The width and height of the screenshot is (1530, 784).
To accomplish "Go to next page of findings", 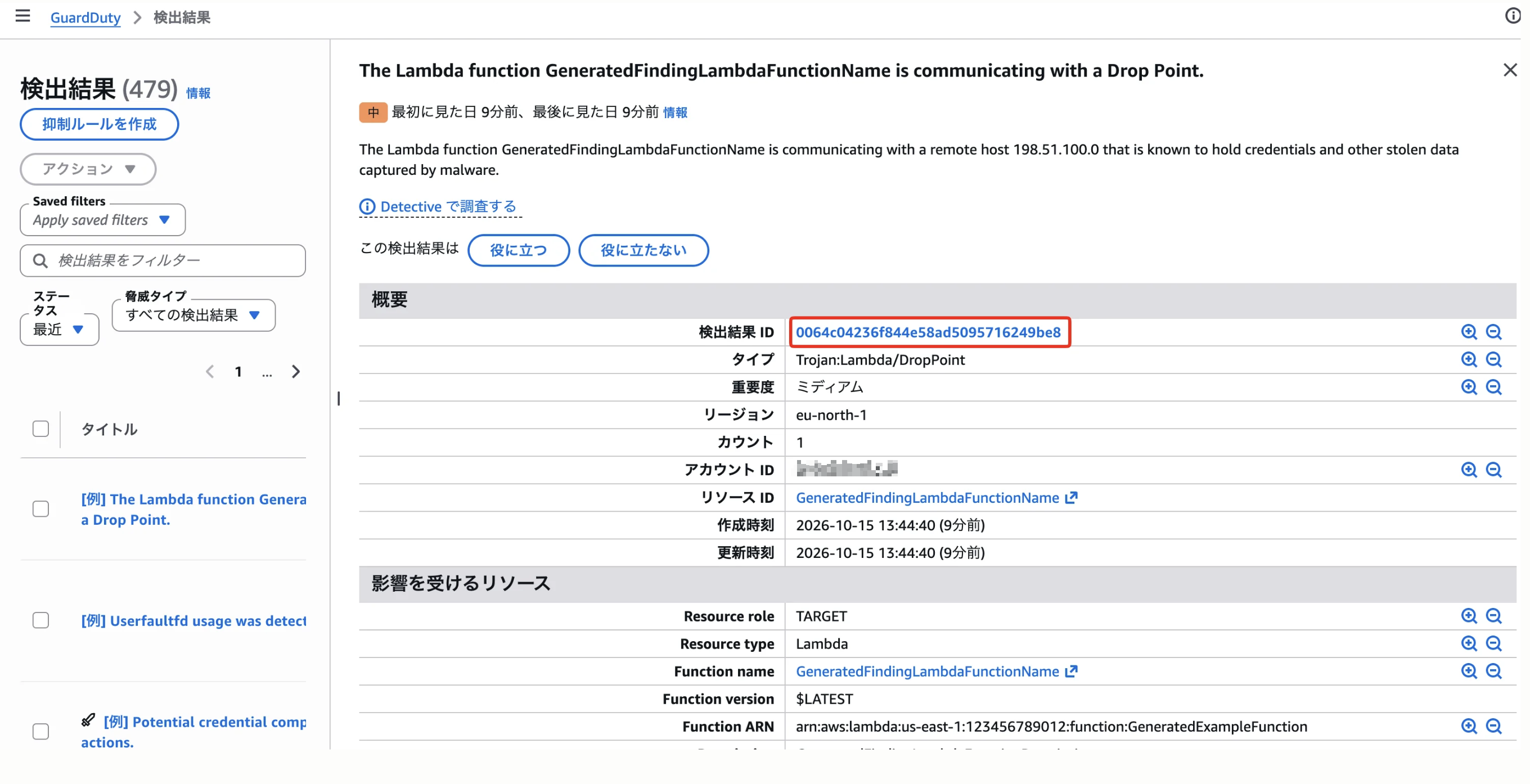I will pos(296,372).
